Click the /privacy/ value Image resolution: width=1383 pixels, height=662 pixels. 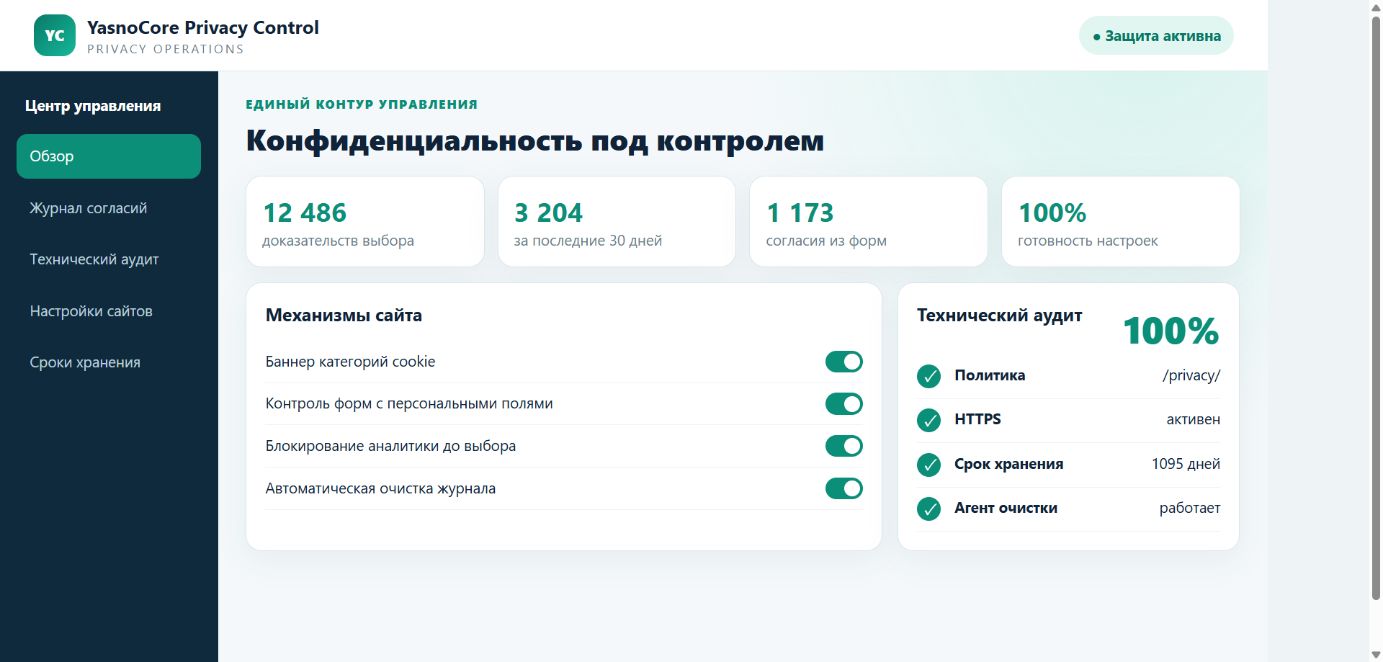click(1191, 376)
